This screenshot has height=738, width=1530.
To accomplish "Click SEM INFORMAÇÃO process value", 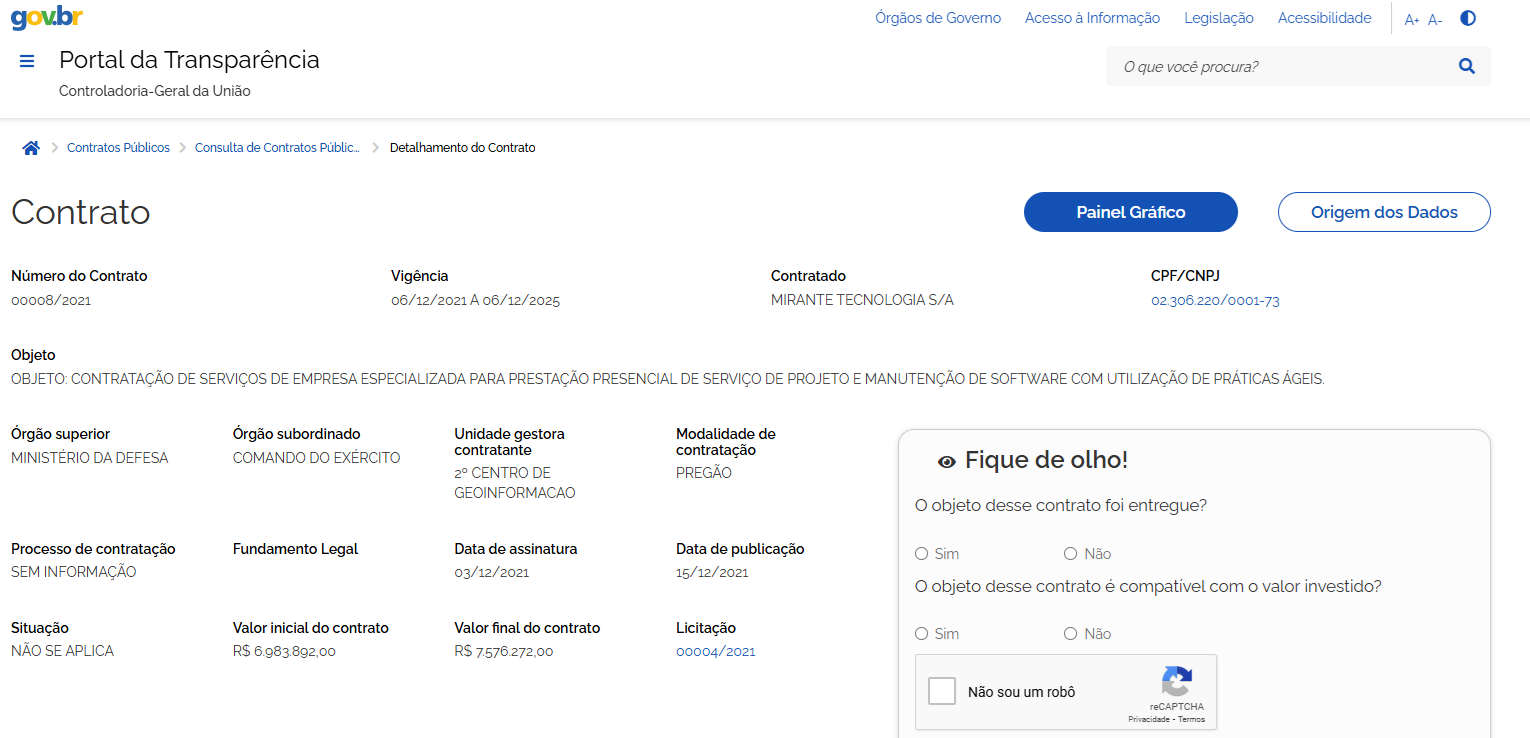I will tap(74, 572).
